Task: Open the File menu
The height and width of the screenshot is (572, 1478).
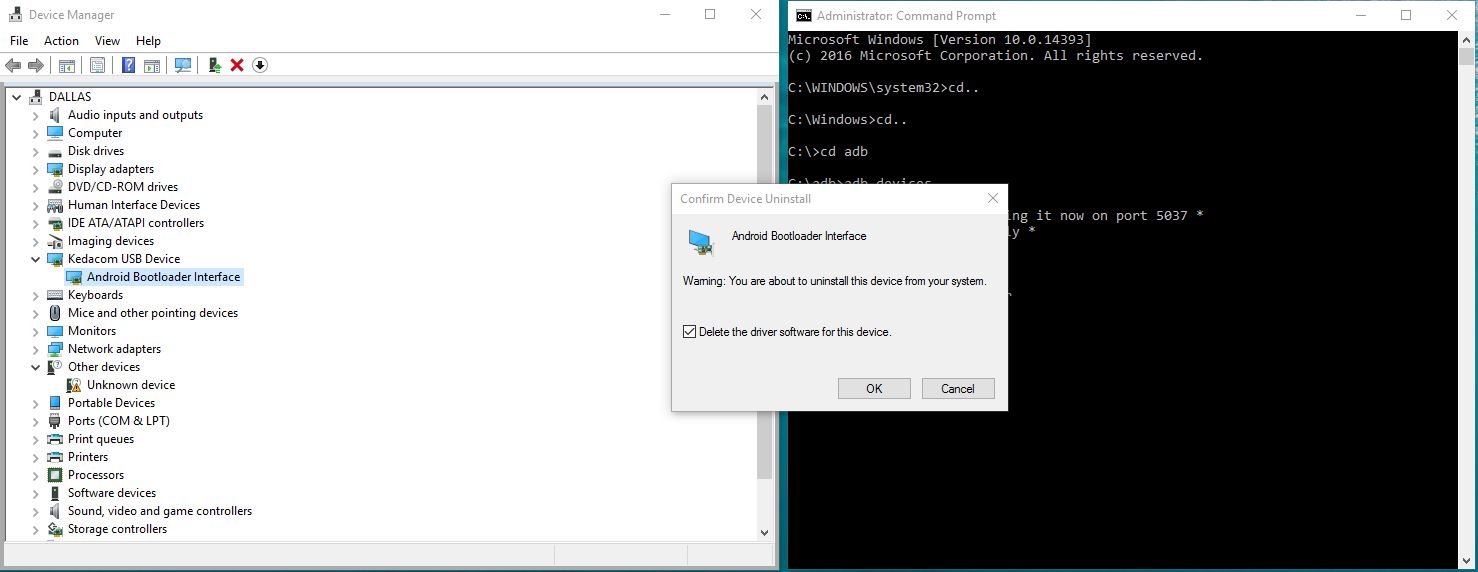Action: (19, 41)
